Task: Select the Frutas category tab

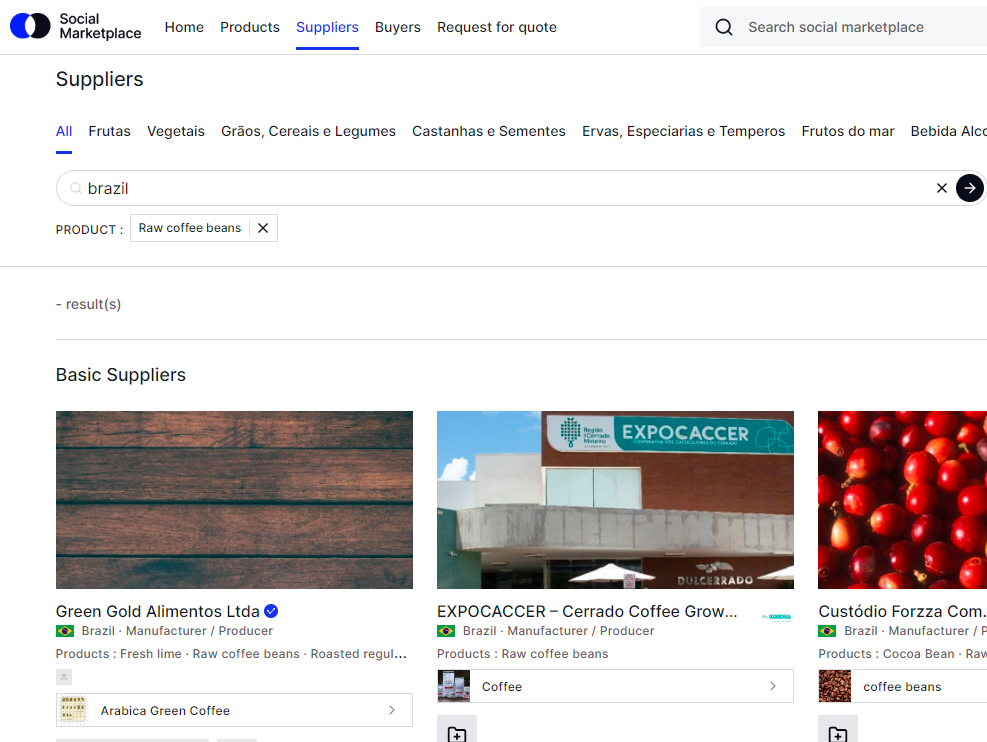Action: click(x=109, y=131)
